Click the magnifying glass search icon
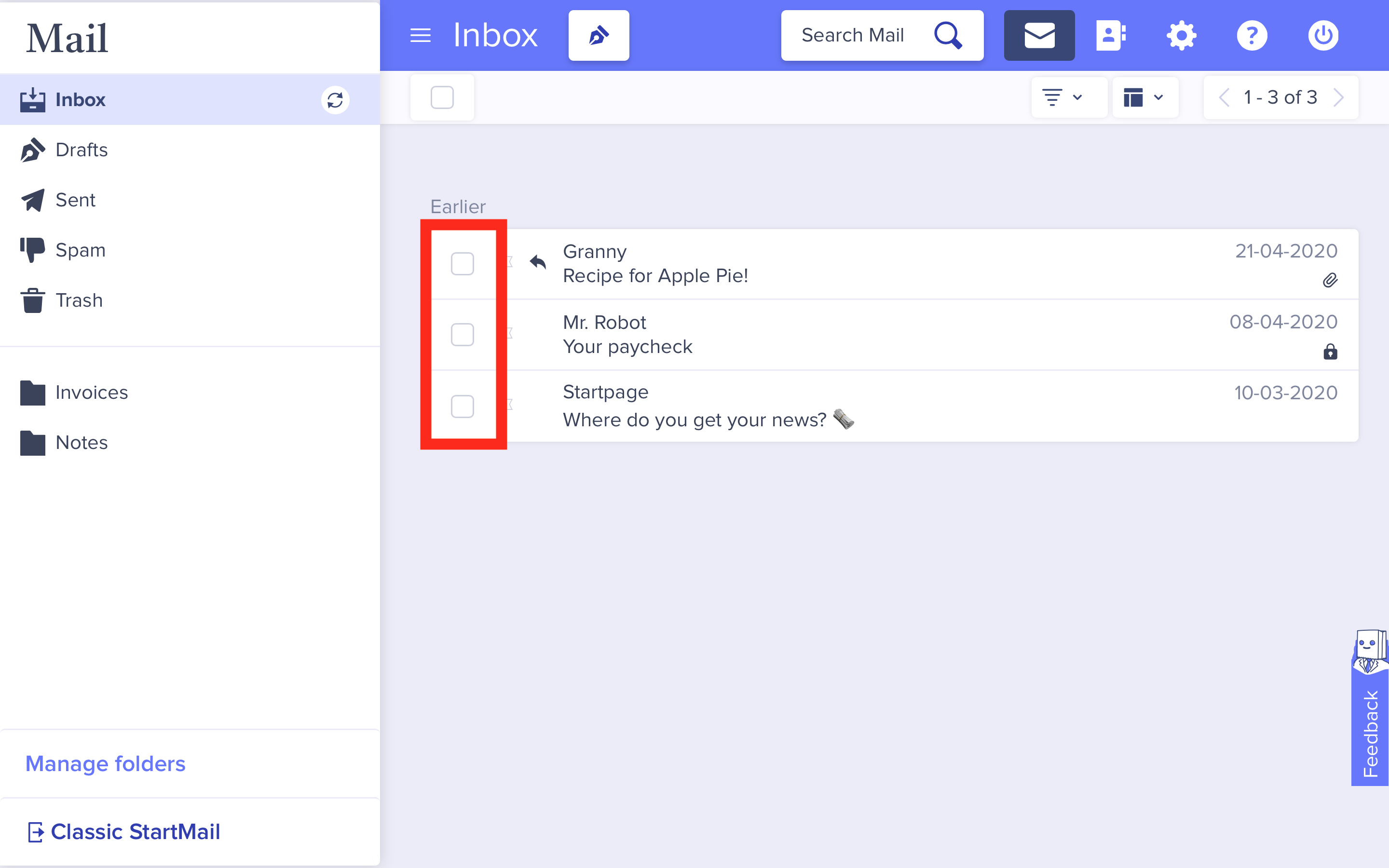 tap(948, 36)
